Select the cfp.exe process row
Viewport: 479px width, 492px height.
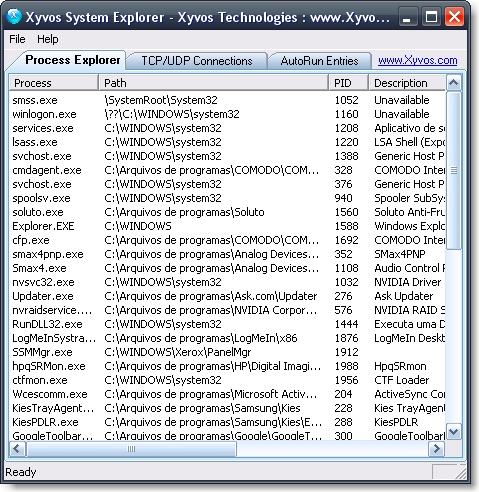tap(227, 240)
